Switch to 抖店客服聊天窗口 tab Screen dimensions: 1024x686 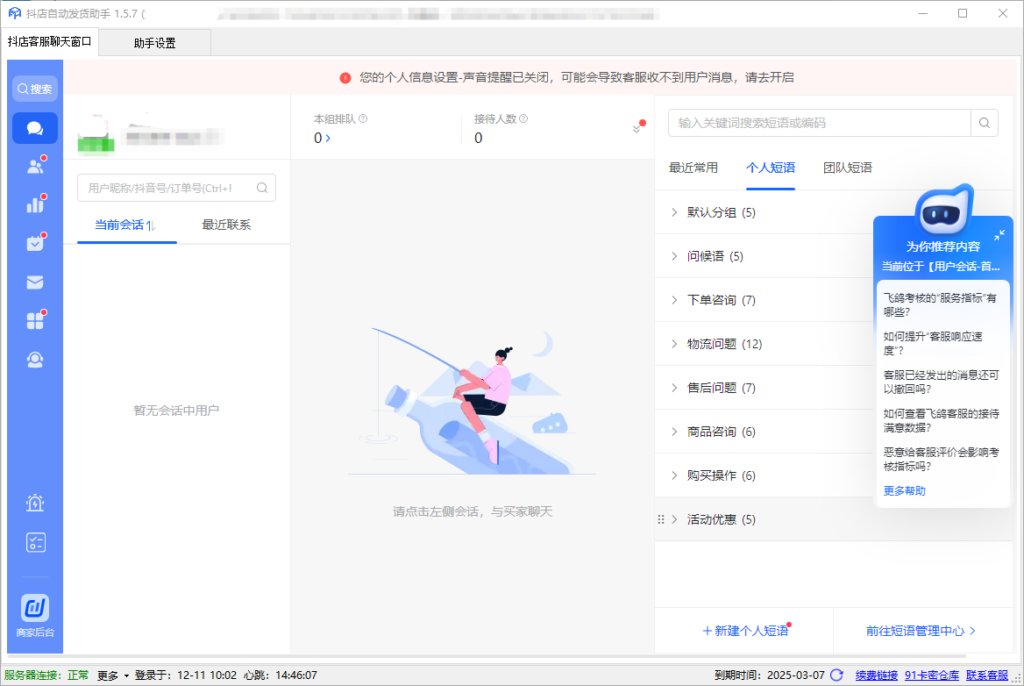pos(50,42)
